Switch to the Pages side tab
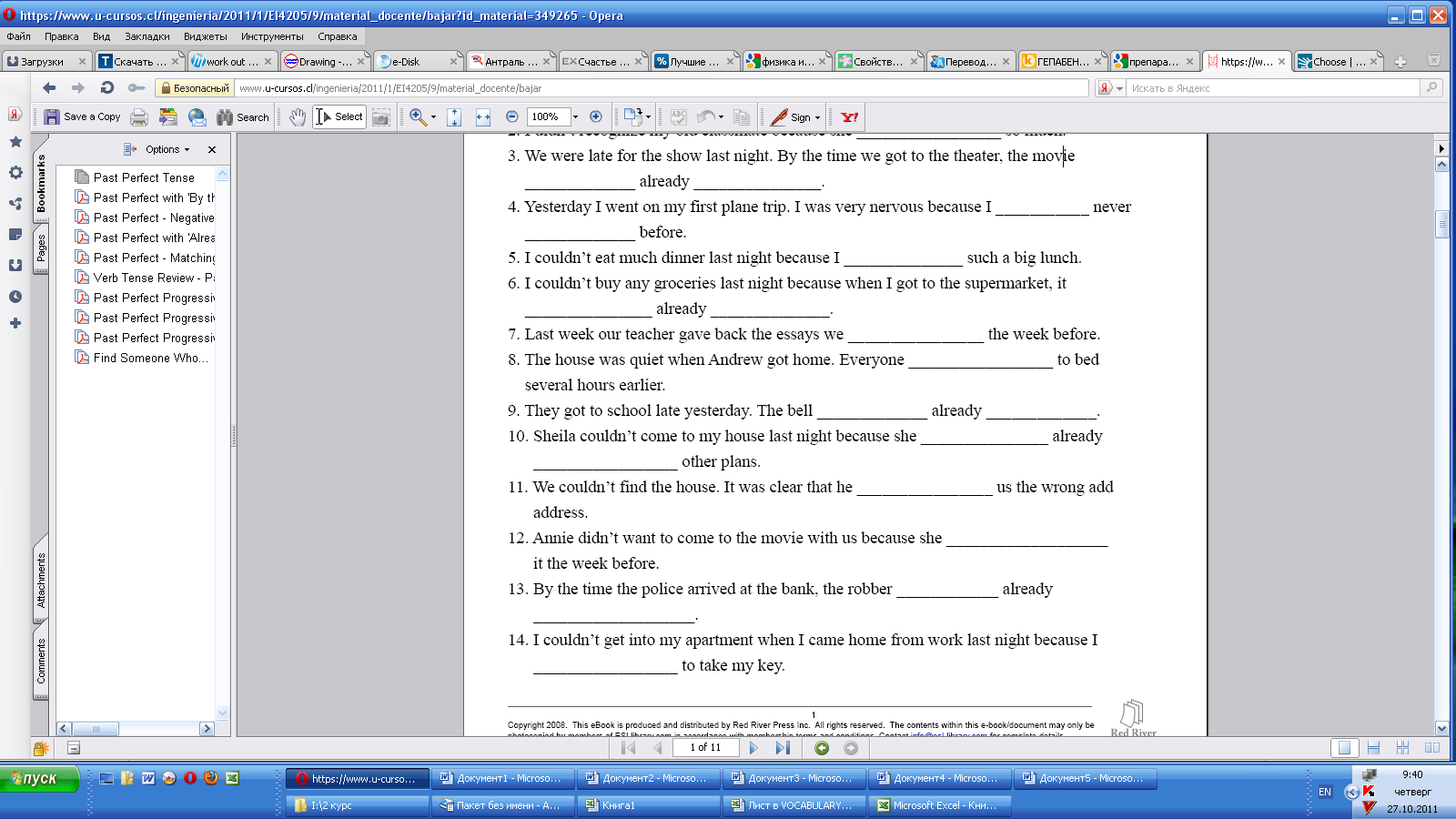This screenshot has width=1456, height=819. [41, 248]
